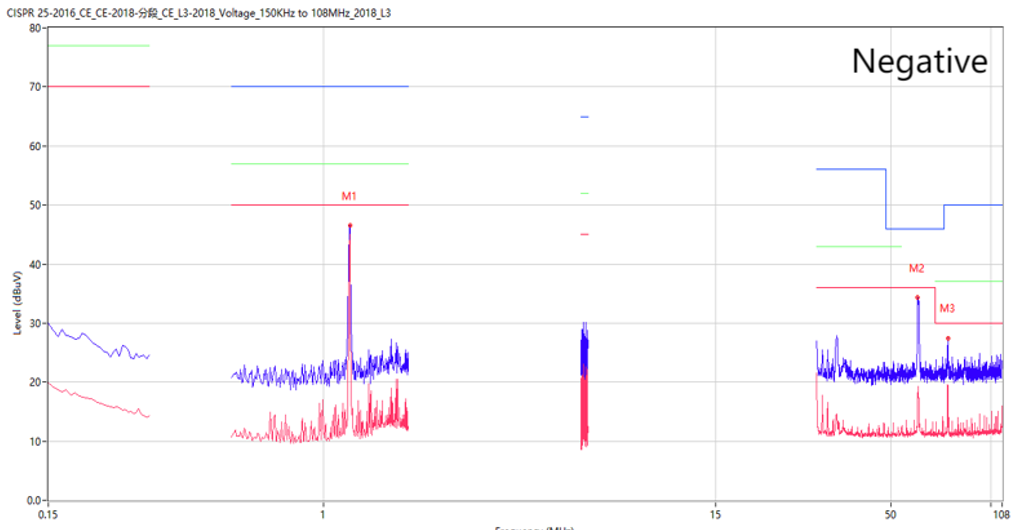
Task: Click the 80 tick on the level axis
Action: click(x=35, y=28)
